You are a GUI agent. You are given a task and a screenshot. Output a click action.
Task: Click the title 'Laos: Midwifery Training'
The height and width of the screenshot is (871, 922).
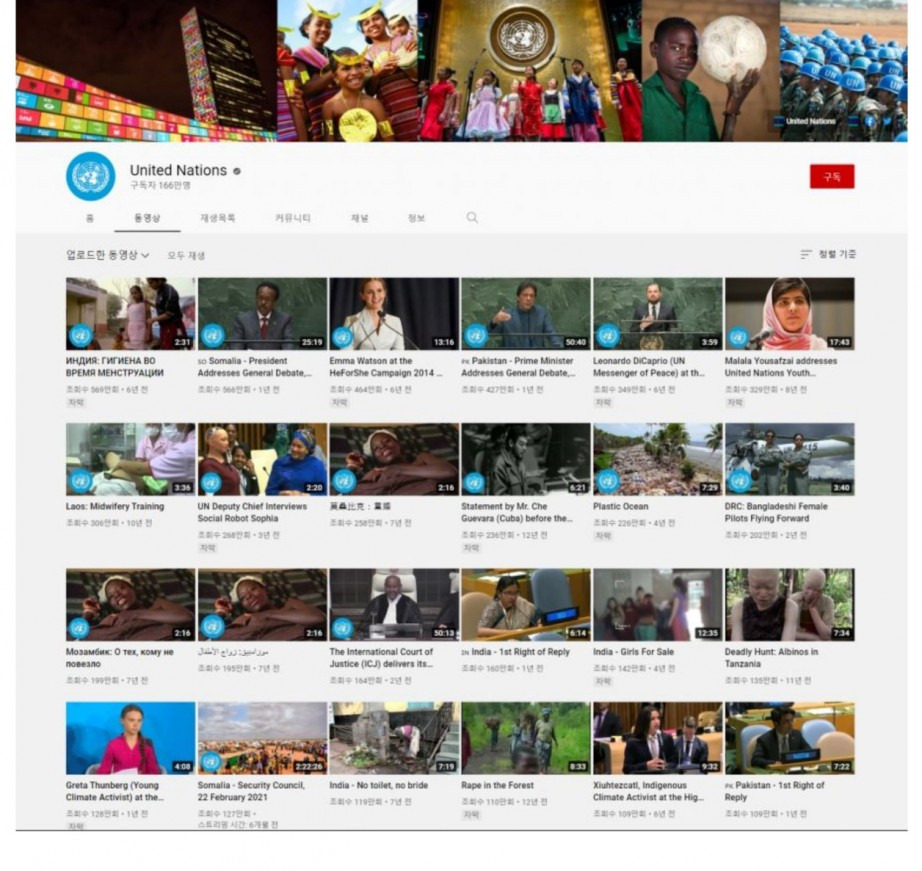pyautogui.click(x=115, y=506)
